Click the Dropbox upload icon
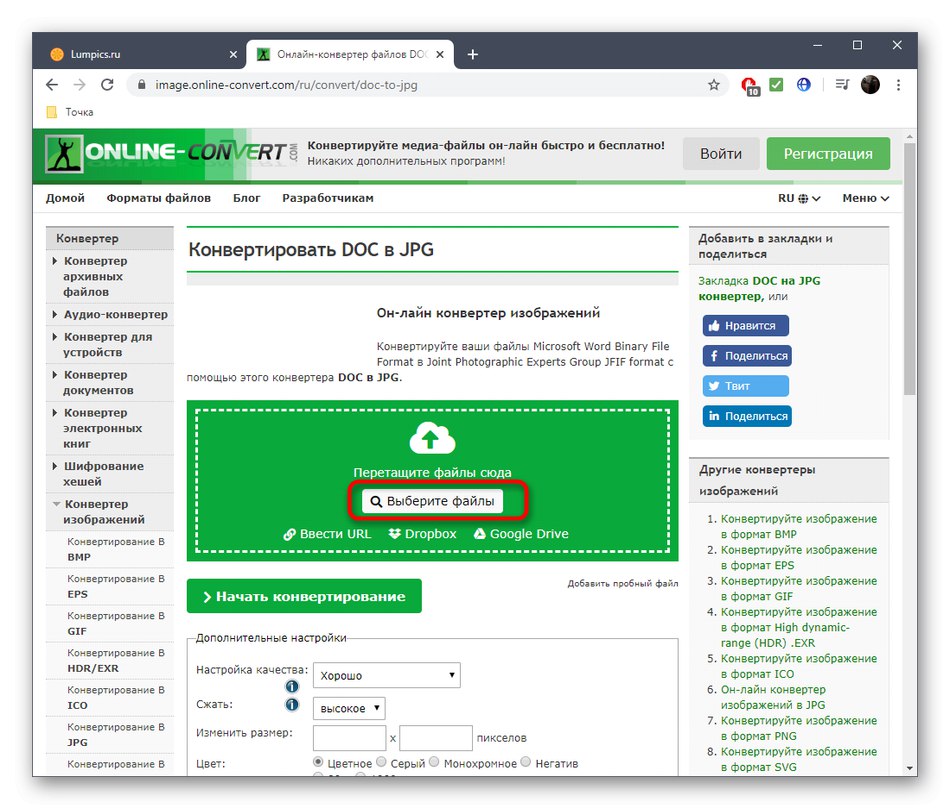Viewport: 950px width, 809px height. pos(396,534)
